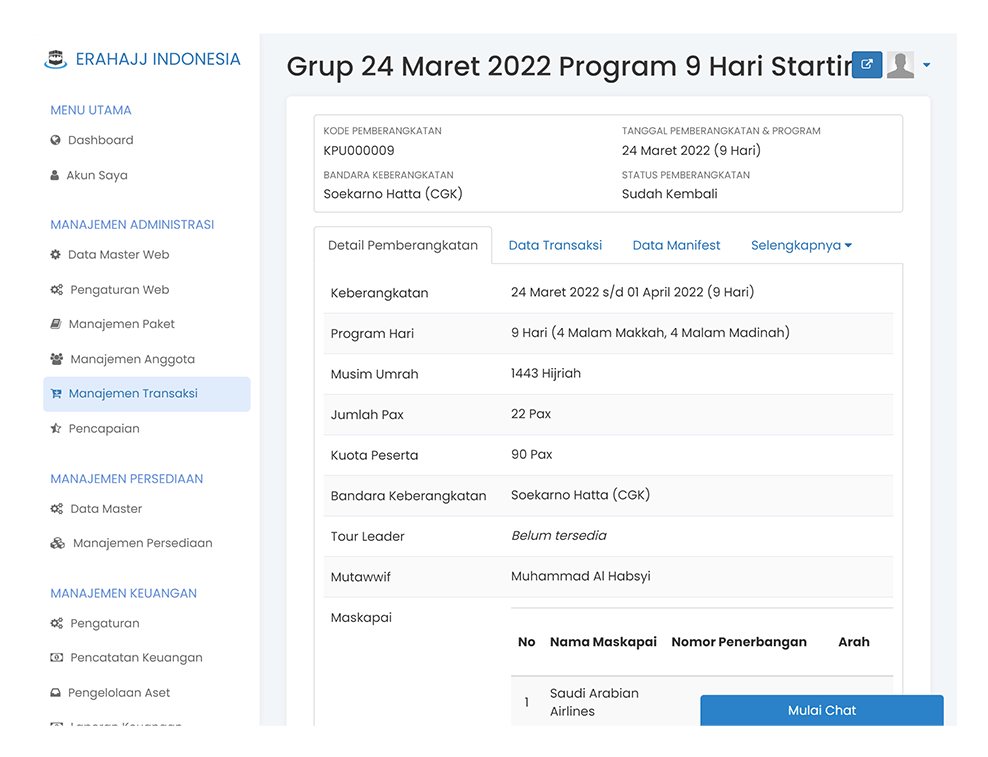Click the blue external-link icon button

[x=867, y=64]
